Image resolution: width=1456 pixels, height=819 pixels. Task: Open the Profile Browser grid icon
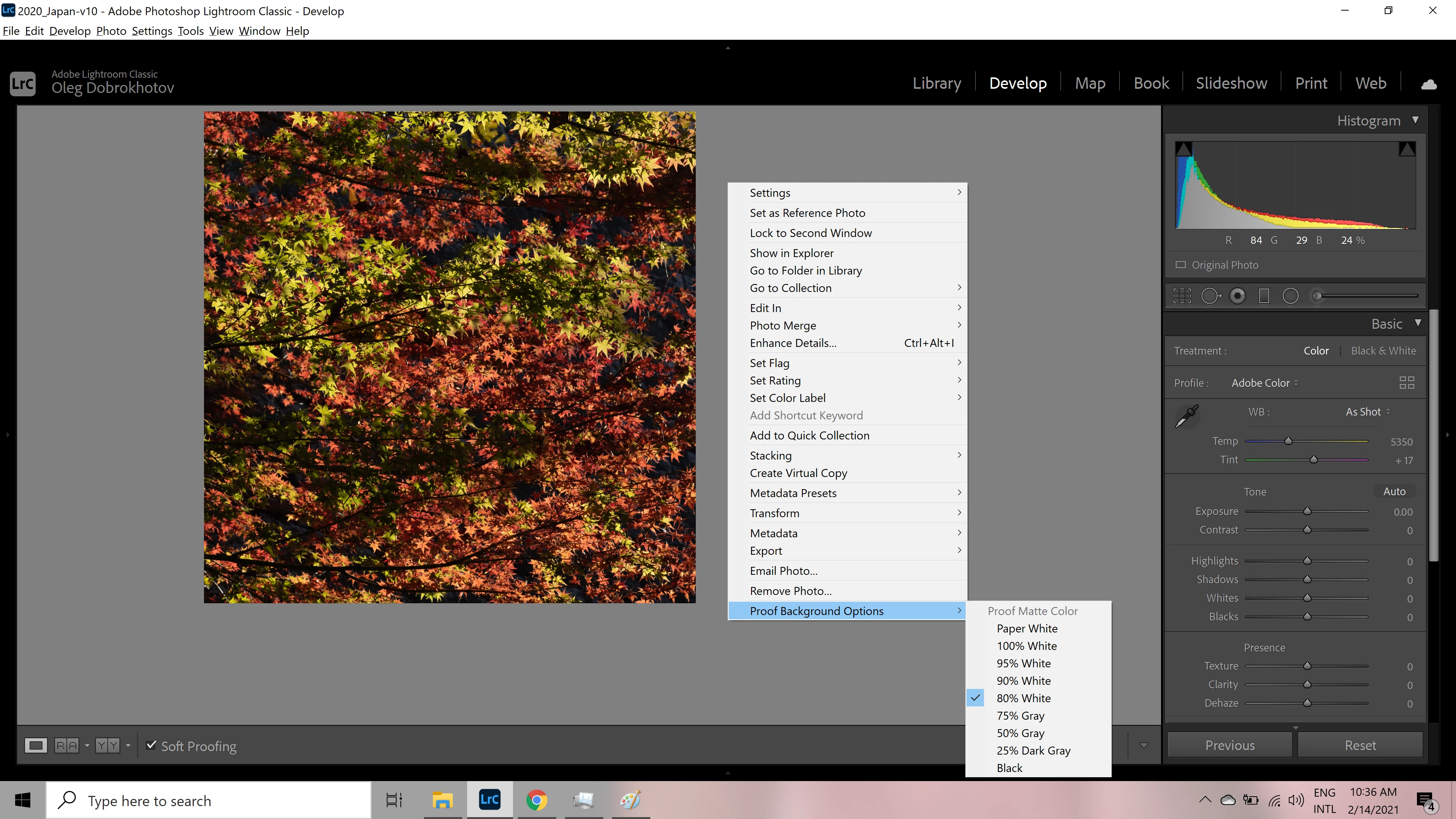[1406, 383]
